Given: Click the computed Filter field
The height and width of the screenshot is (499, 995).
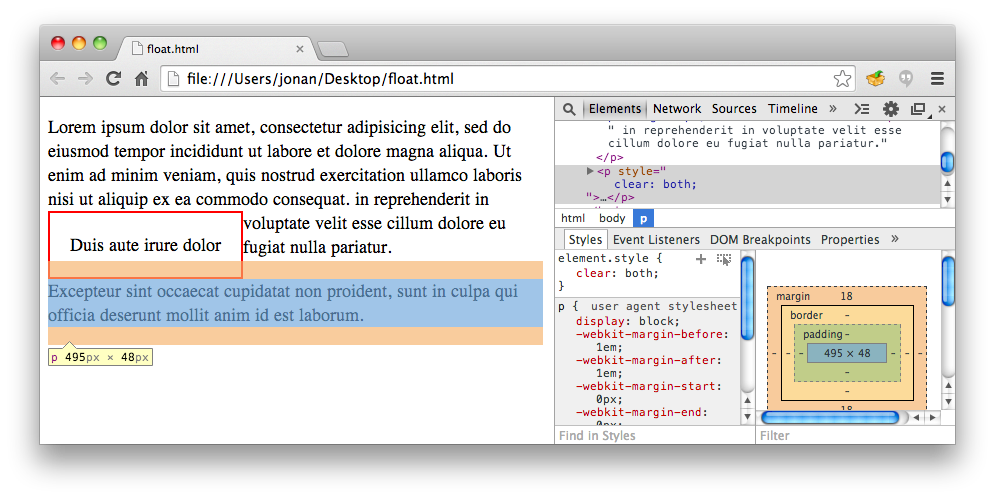Looking at the screenshot, I should [854, 436].
